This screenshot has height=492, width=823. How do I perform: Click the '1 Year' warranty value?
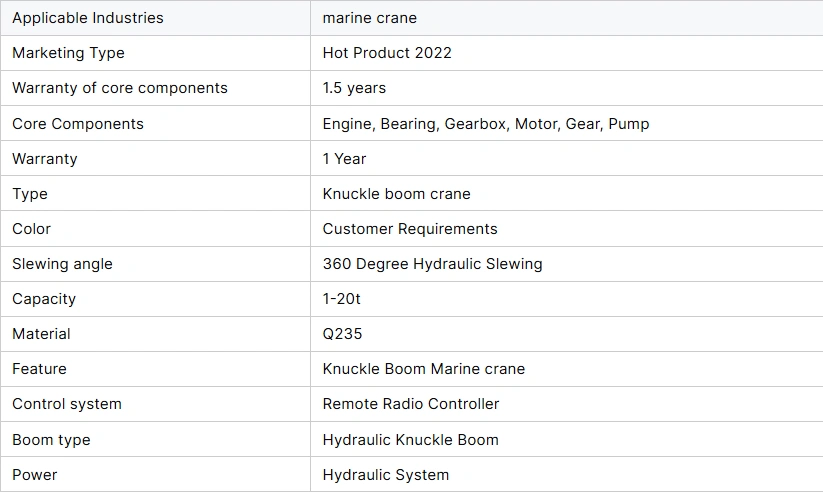point(345,159)
